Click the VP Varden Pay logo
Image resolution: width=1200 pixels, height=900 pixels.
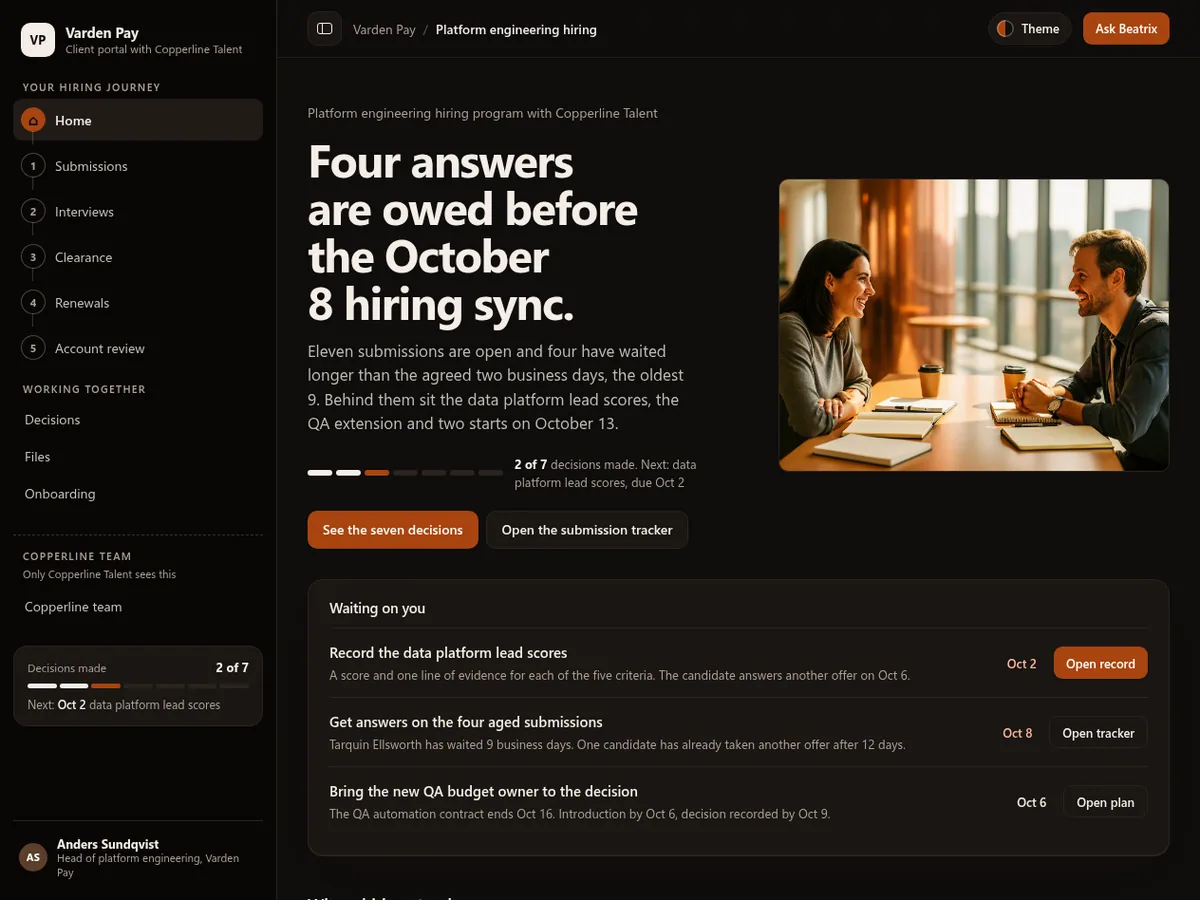[x=38, y=40]
